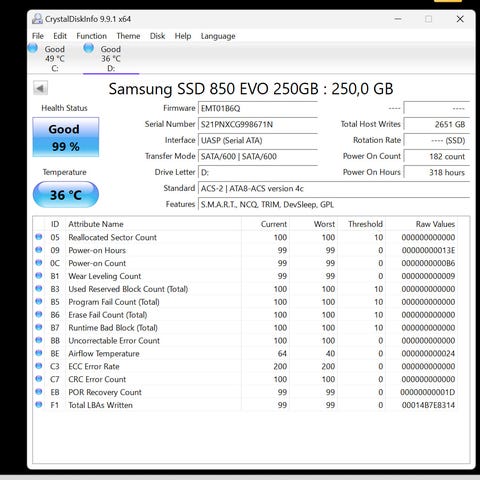Close the CrystalDiskInfo window
Image resolution: width=480 pixels, height=480 pixels.
pos(460,19)
